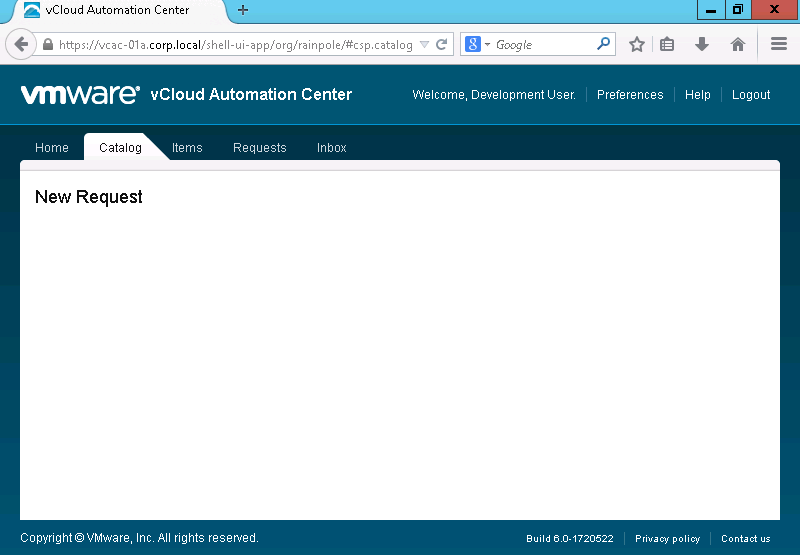
Task: Minimize the browser window
Action: [711, 9]
